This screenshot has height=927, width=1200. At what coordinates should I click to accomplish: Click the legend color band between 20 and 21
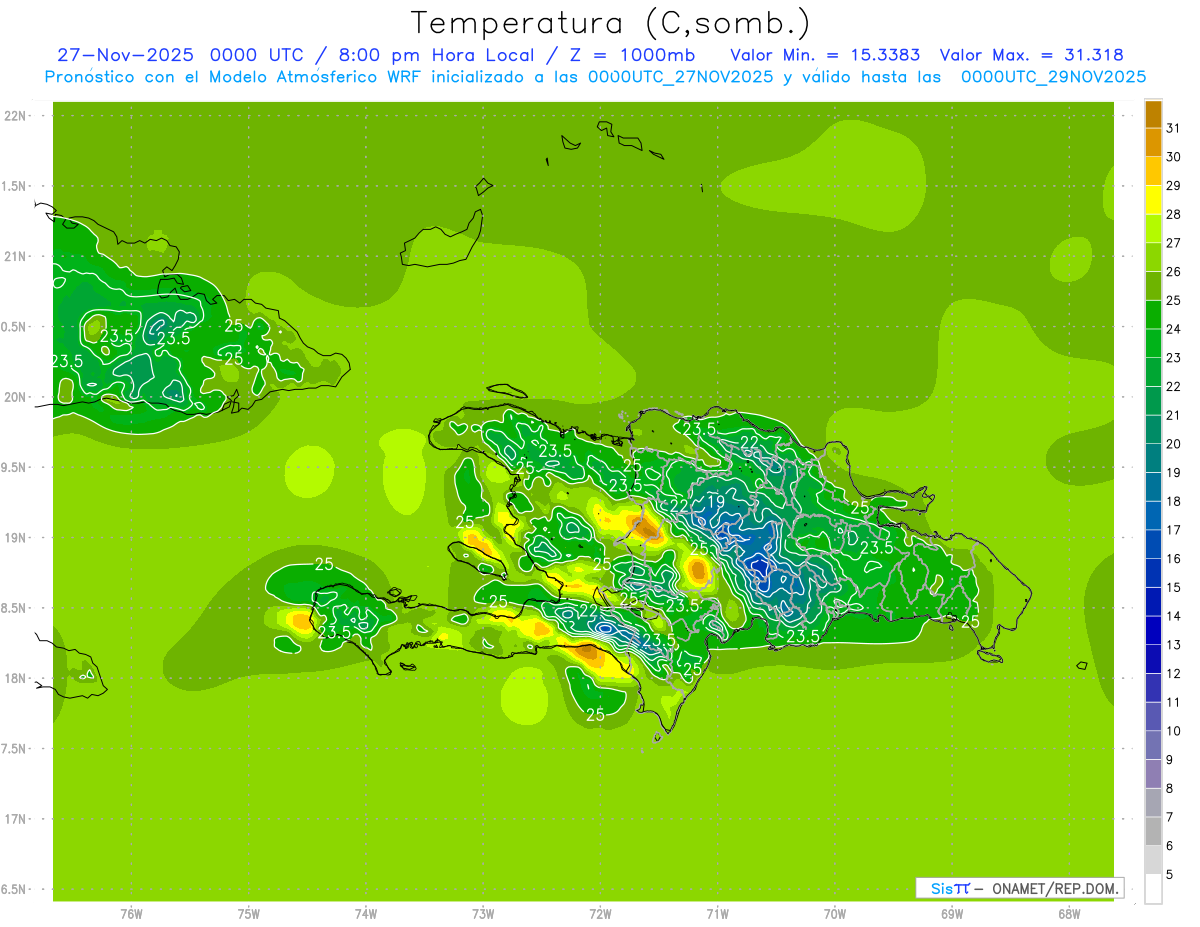click(x=1153, y=430)
